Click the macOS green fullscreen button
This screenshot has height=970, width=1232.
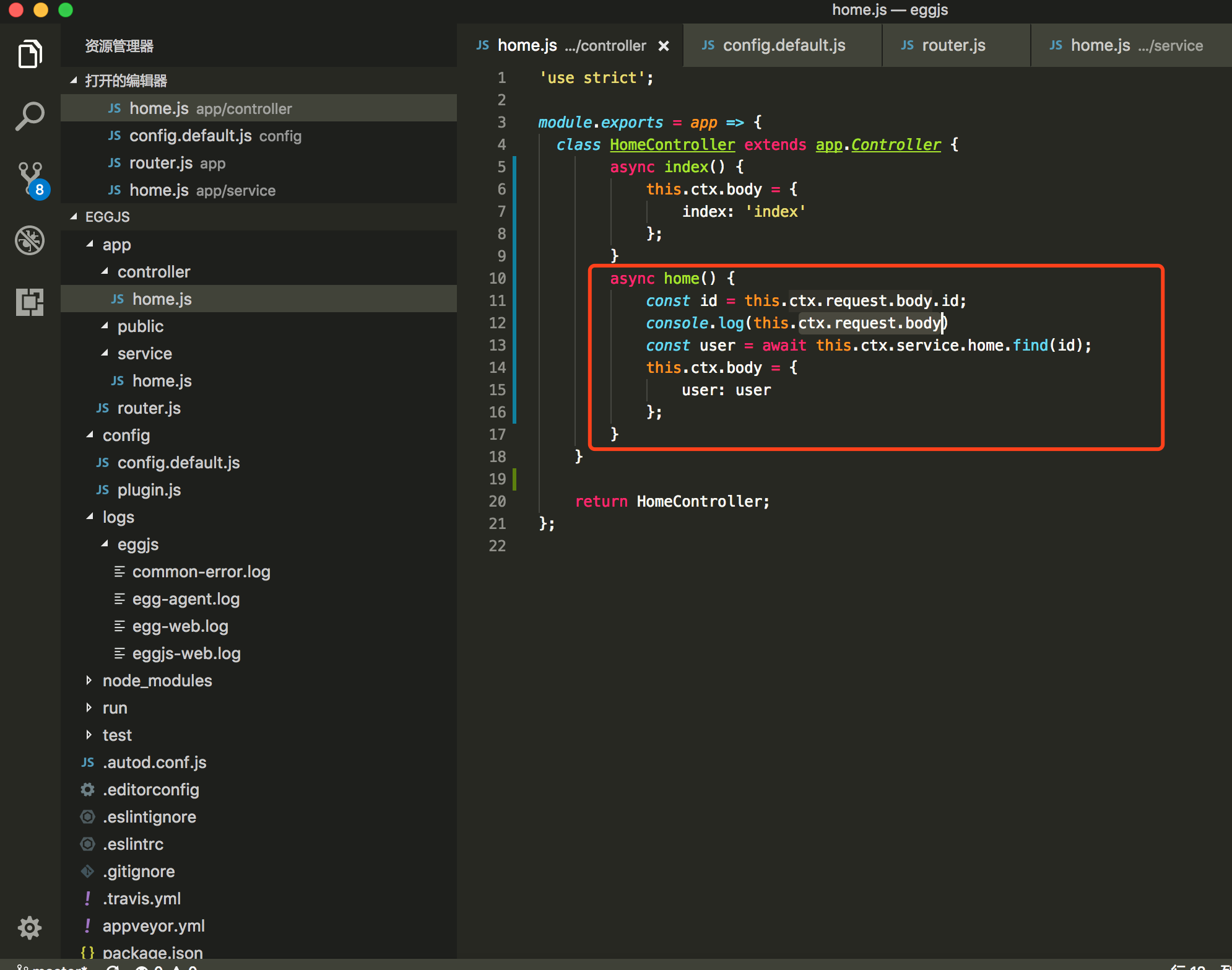pyautogui.click(x=66, y=10)
